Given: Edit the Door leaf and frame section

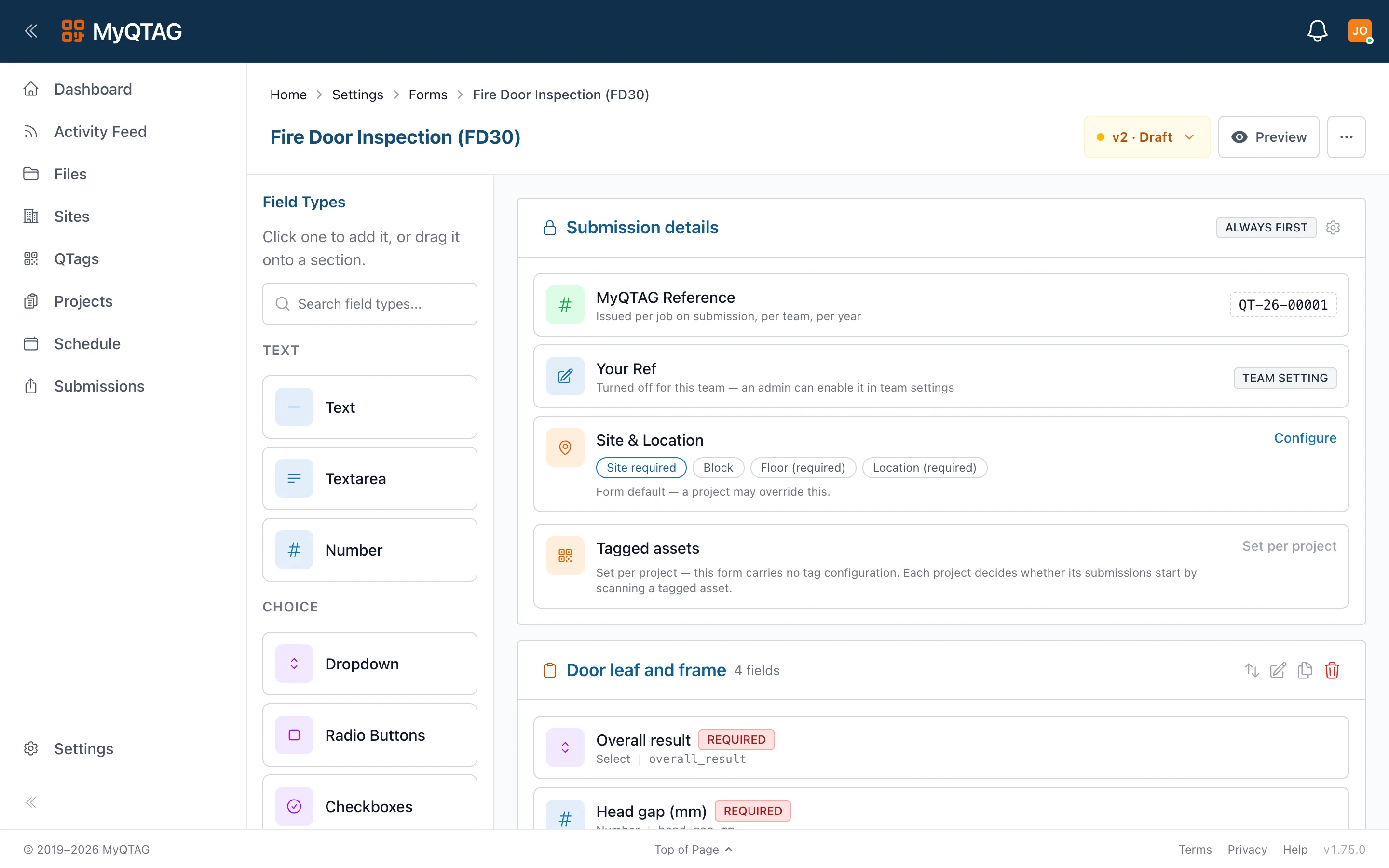Looking at the screenshot, I should point(1278,670).
